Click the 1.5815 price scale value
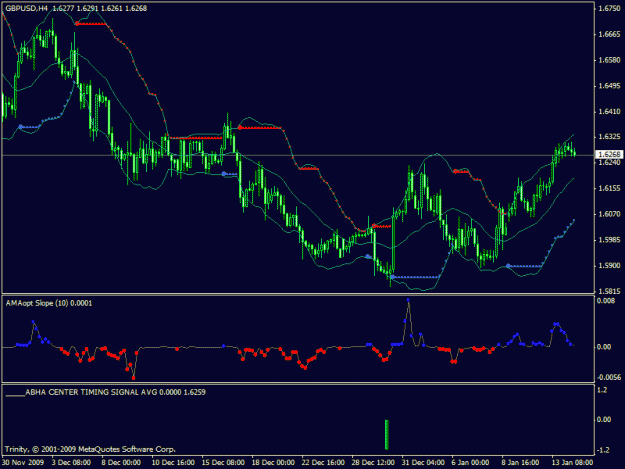625x469 pixels. pos(609,291)
